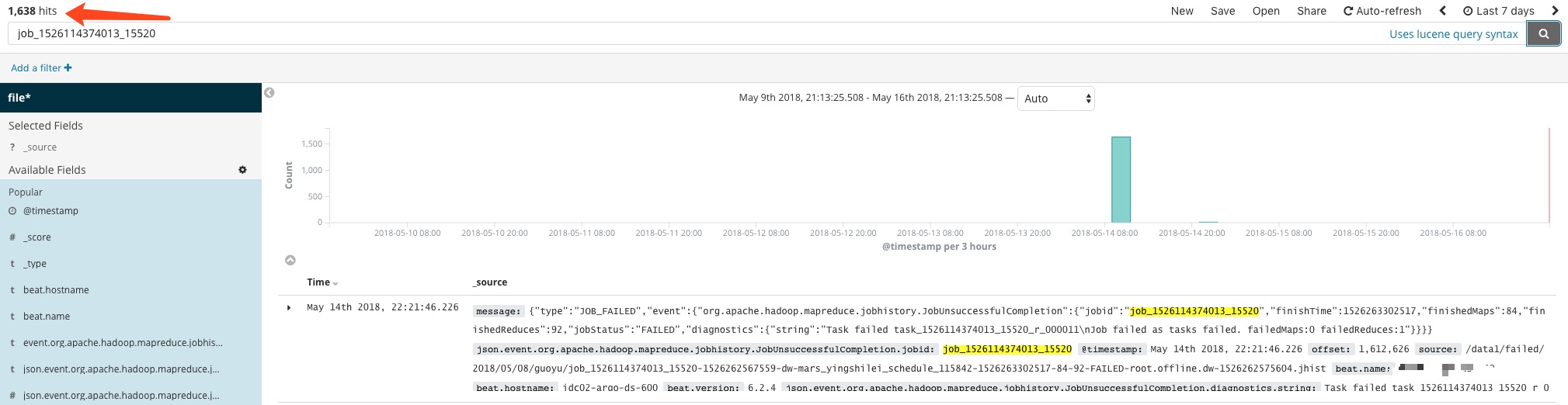Open the Auto interval dropdown

(1055, 99)
